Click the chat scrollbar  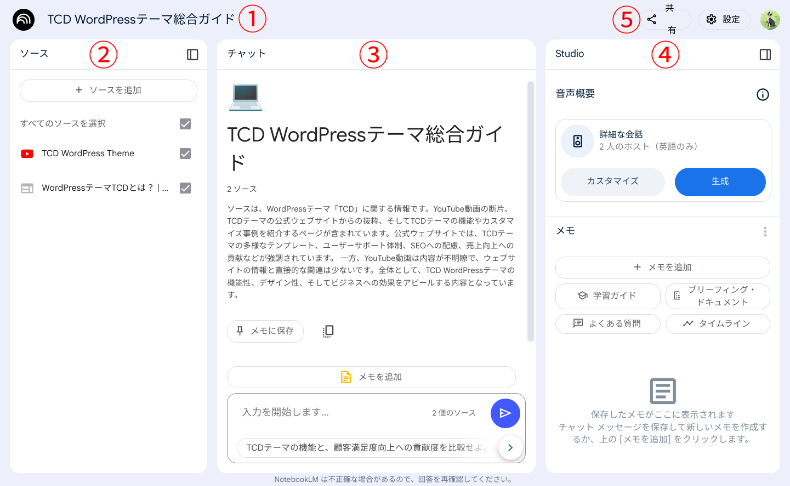tap(531, 212)
